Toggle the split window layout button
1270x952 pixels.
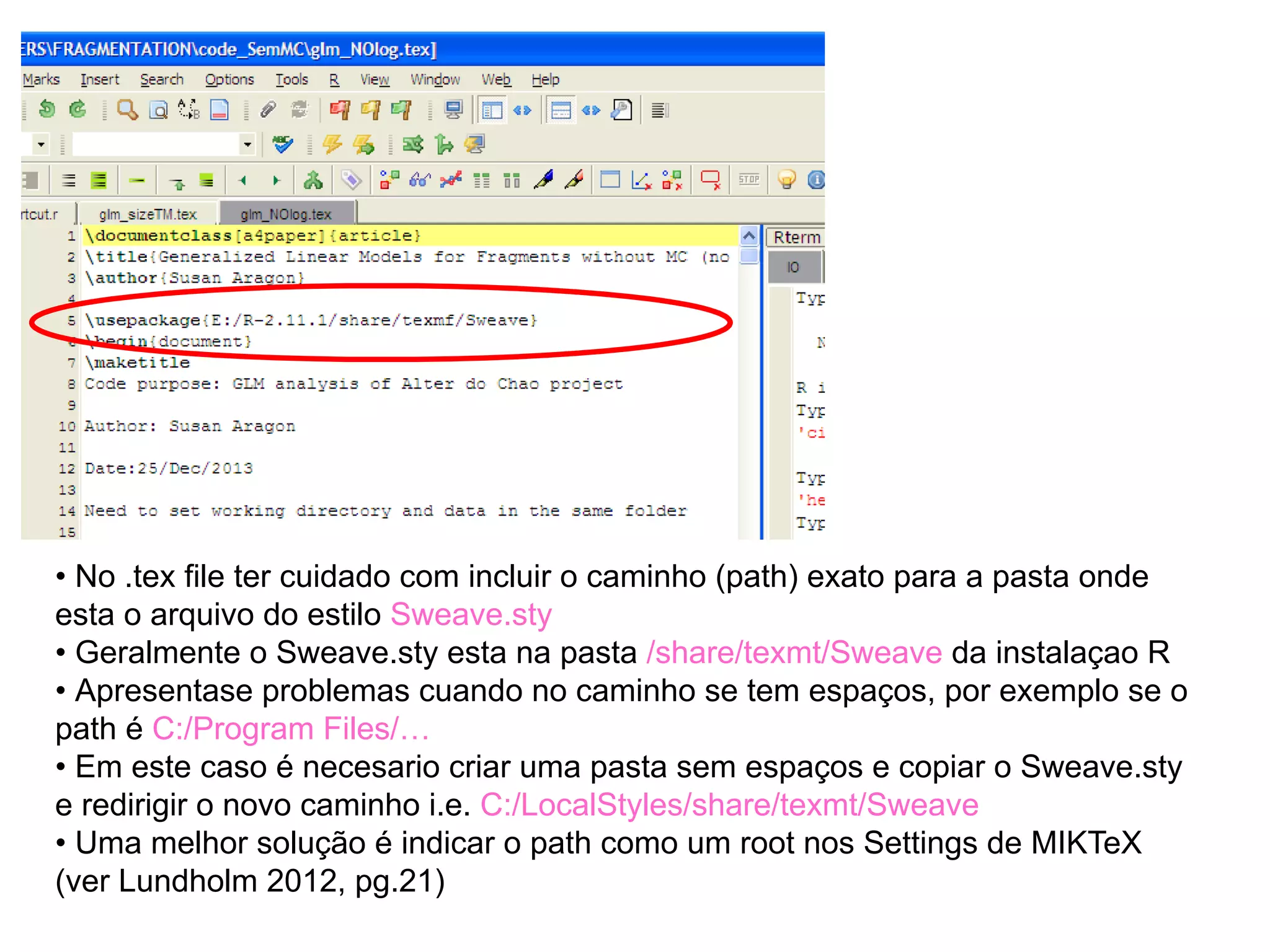[561, 111]
